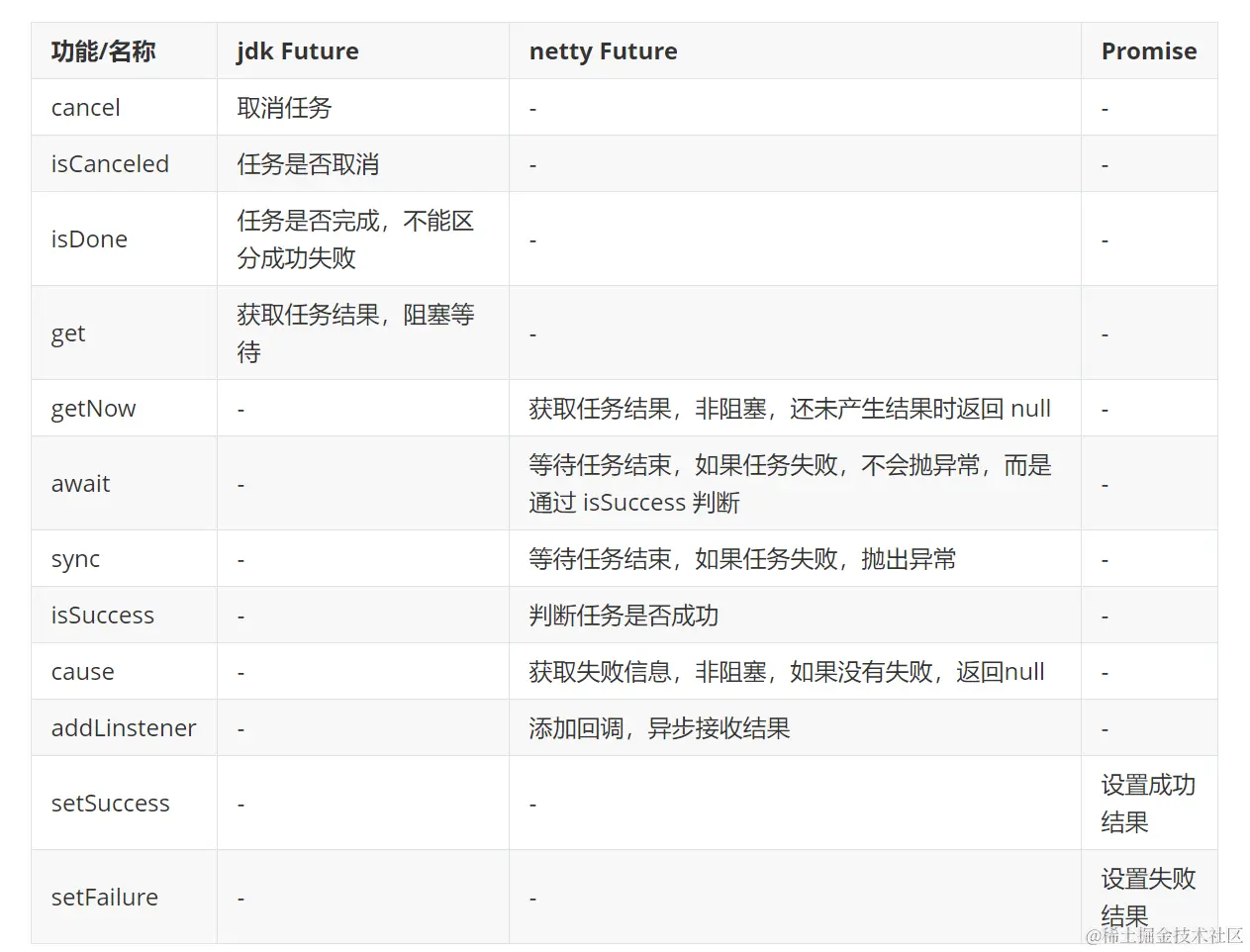Click the 'isCanceled' method name cell
Image resolution: width=1250 pixels, height=952 pixels.
tap(110, 164)
